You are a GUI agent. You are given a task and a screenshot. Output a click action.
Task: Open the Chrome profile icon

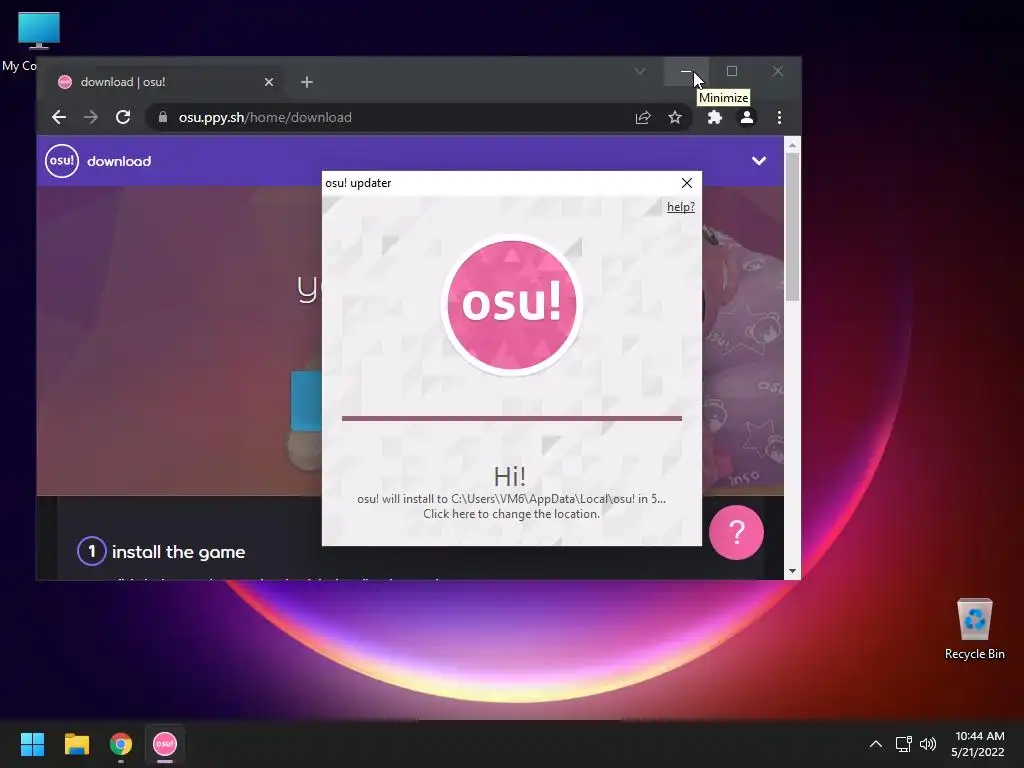click(746, 118)
